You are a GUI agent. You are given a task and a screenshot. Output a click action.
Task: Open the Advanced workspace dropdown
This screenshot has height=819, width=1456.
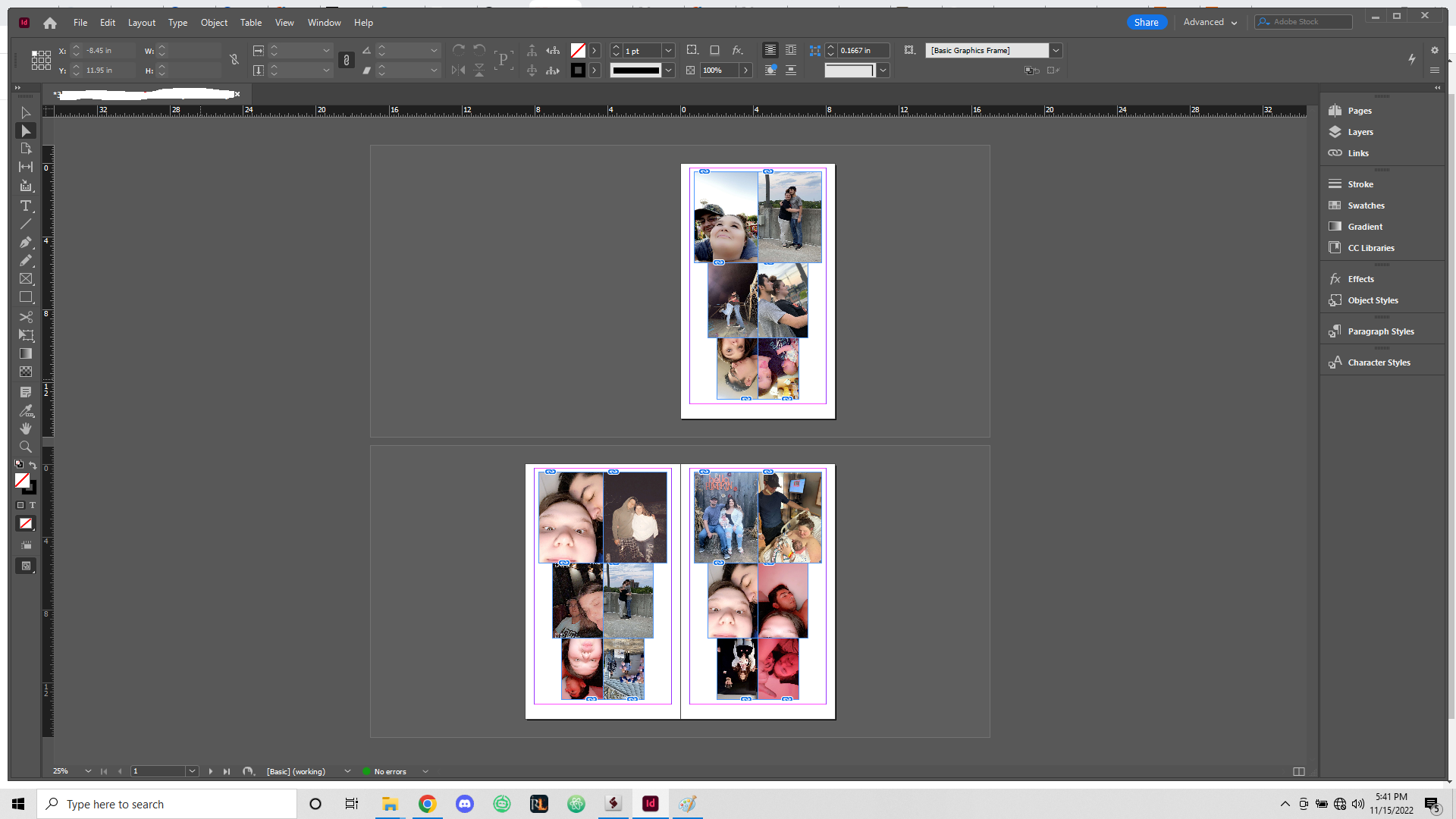(1210, 23)
